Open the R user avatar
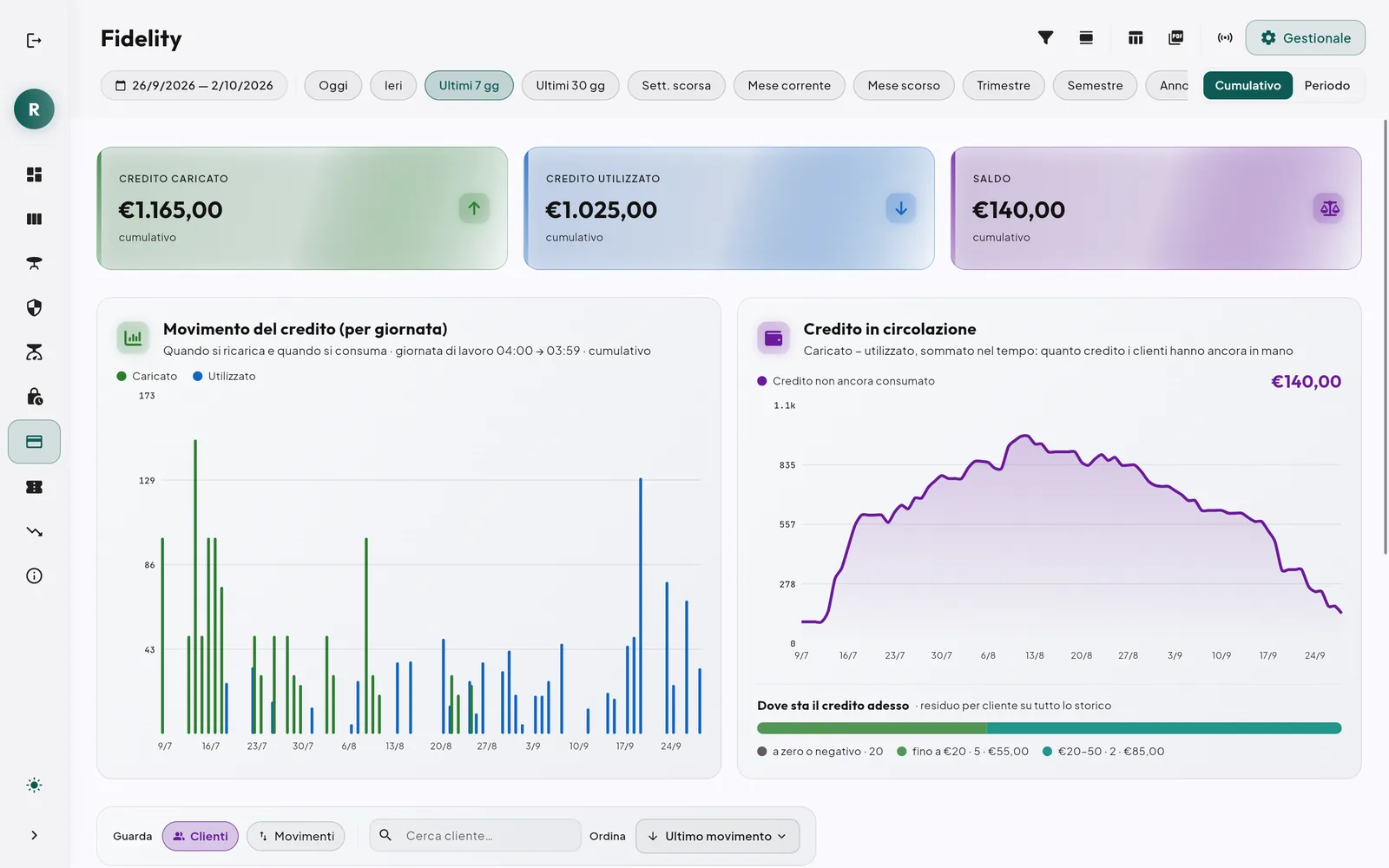Image resolution: width=1389 pixels, height=868 pixels. [x=34, y=109]
